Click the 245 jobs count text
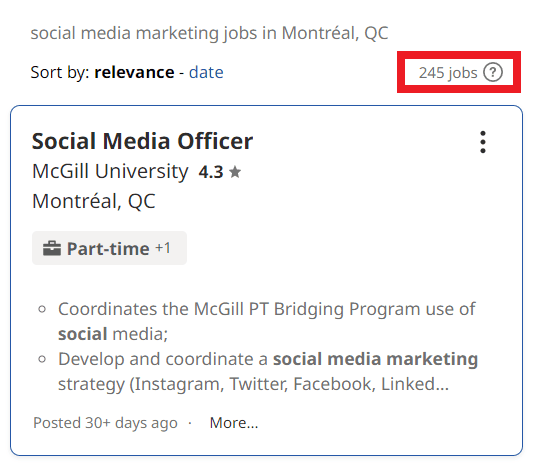 [448, 73]
